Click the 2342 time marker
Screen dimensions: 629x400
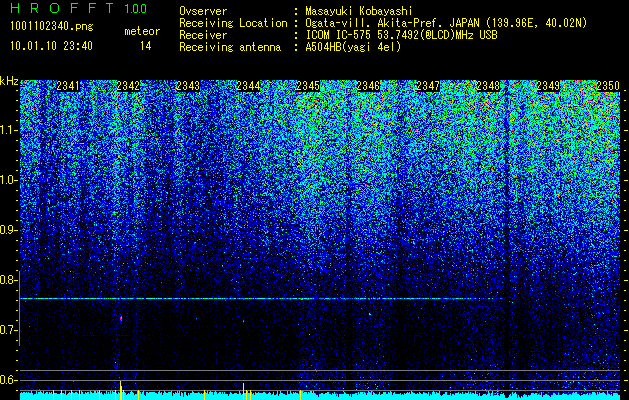[128, 86]
